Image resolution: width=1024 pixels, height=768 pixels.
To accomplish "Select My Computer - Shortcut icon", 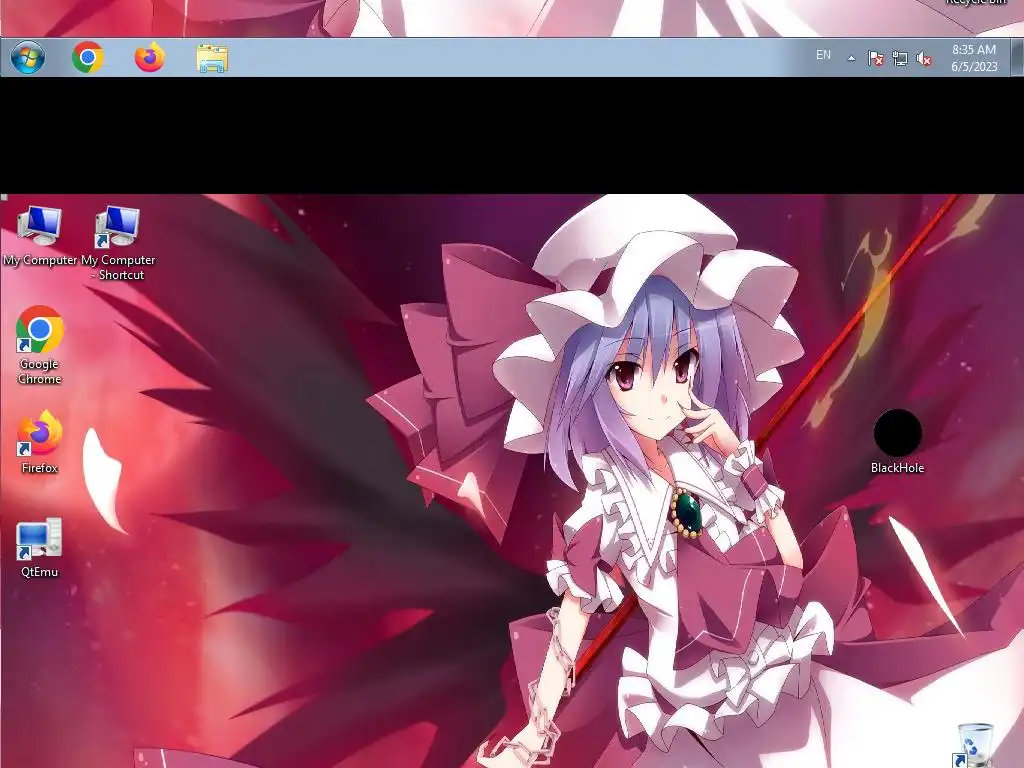I will pos(118,243).
